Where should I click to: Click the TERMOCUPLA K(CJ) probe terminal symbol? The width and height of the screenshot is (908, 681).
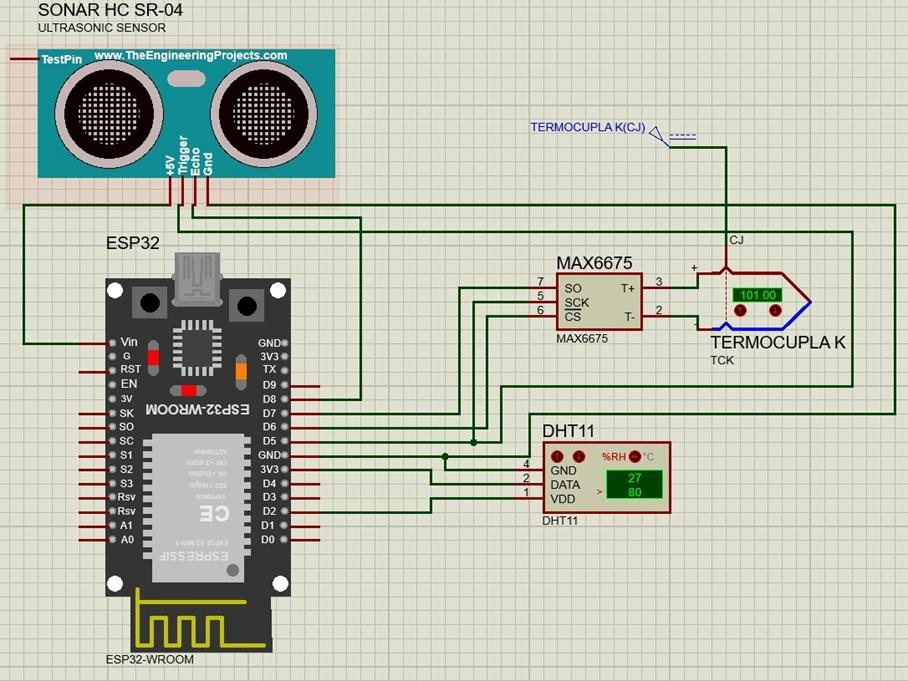point(660,137)
